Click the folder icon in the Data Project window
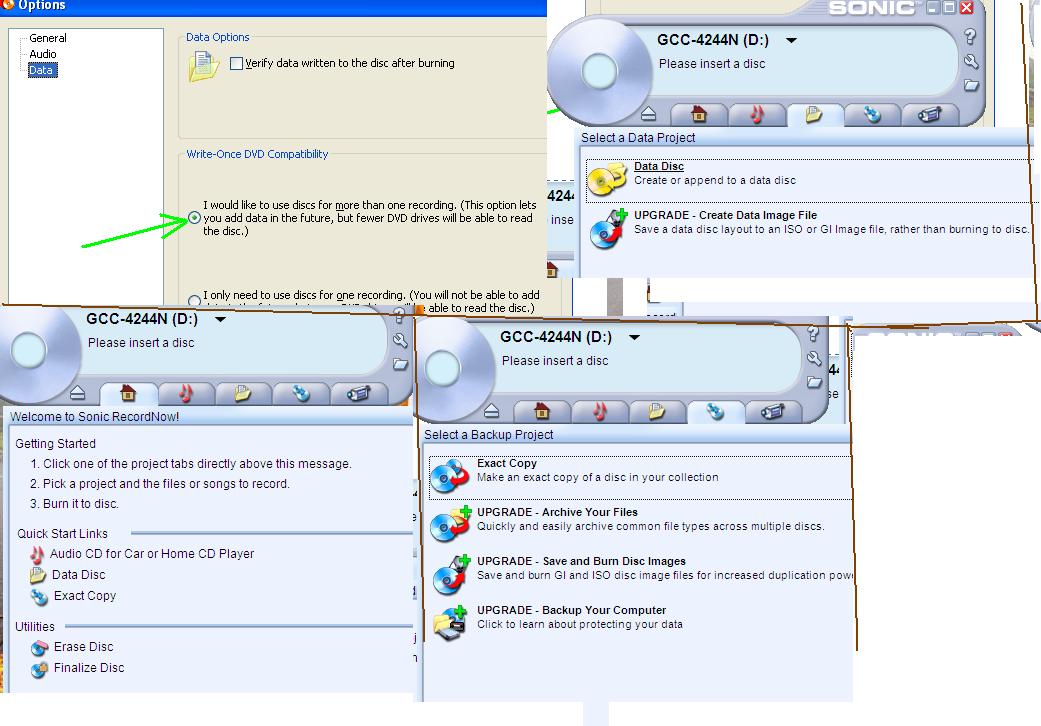The height and width of the screenshot is (726, 1041). tap(971, 86)
